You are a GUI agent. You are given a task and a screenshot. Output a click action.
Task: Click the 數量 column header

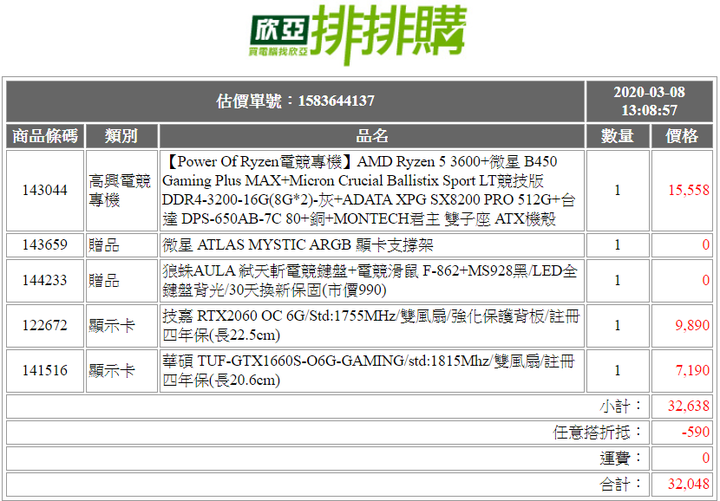coord(617,136)
